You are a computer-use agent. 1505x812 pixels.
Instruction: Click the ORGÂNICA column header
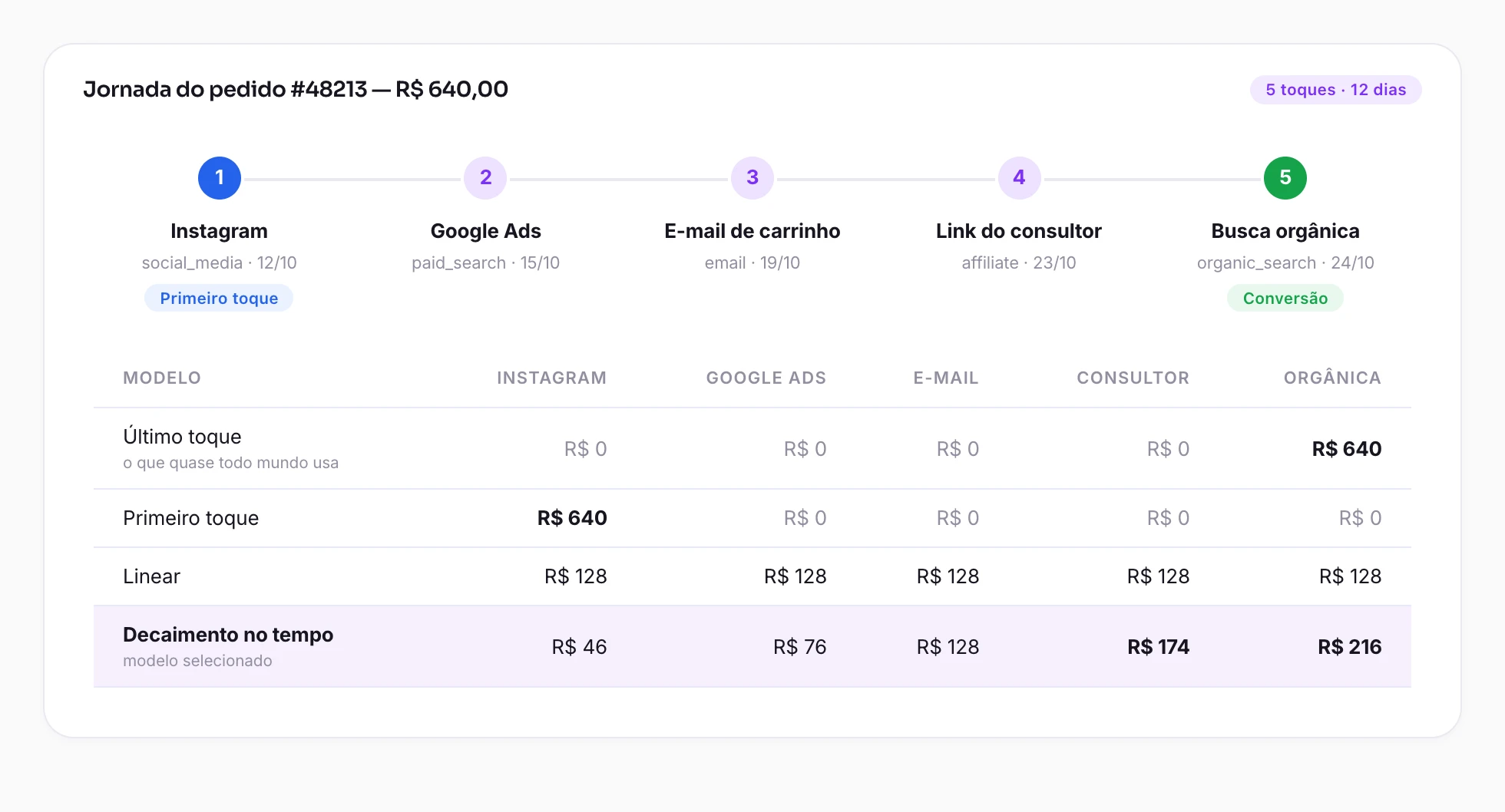click(x=1332, y=378)
